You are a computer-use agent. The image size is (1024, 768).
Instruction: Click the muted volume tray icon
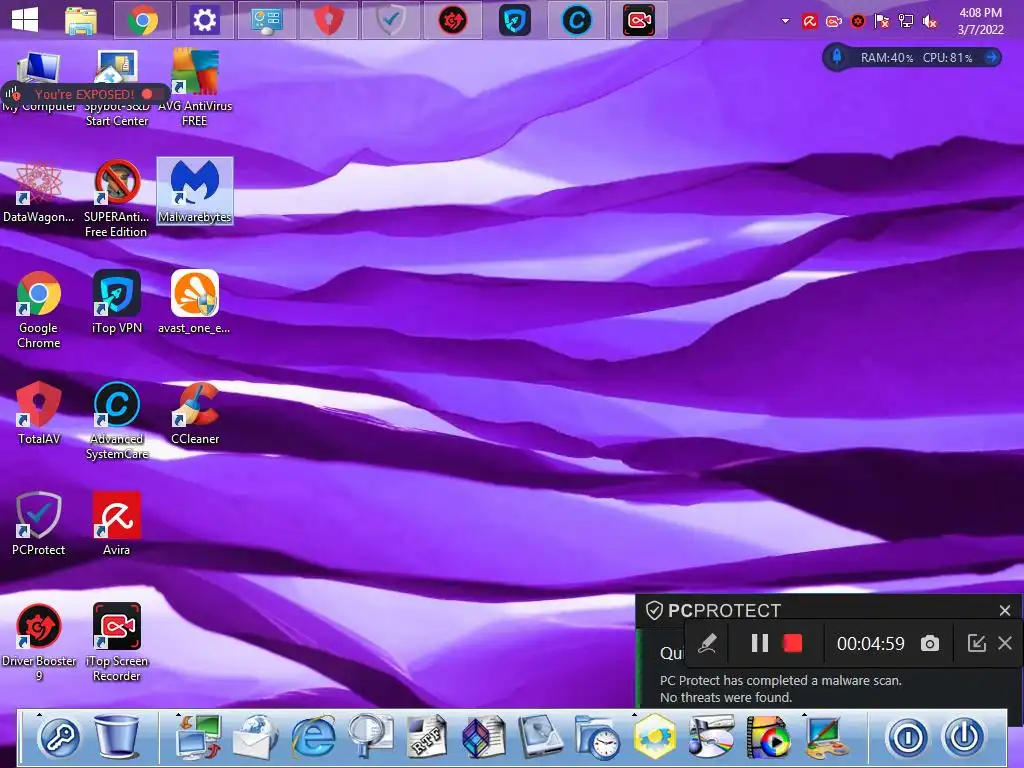[930, 22]
